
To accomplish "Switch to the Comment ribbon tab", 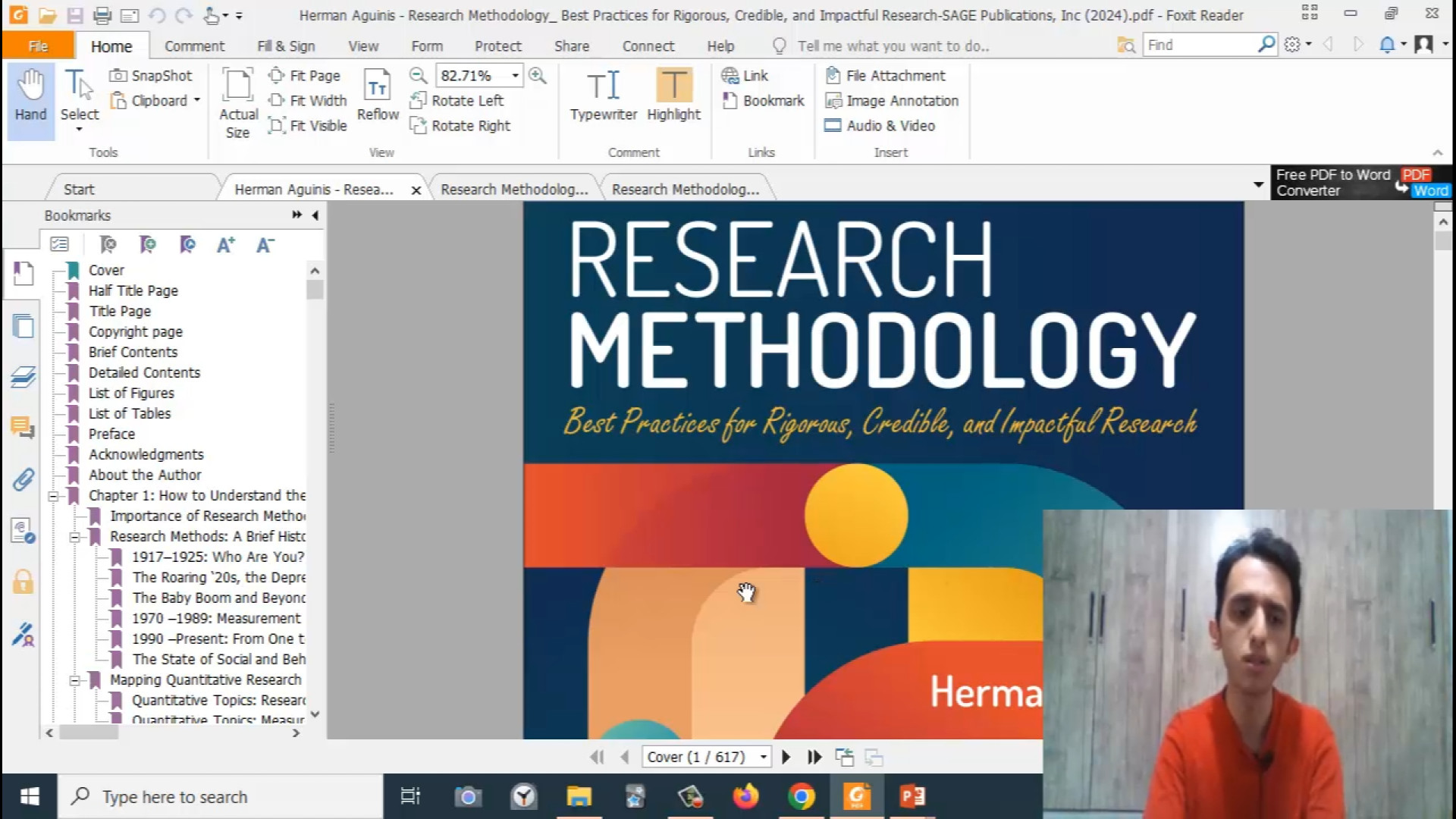I will coord(194,45).
